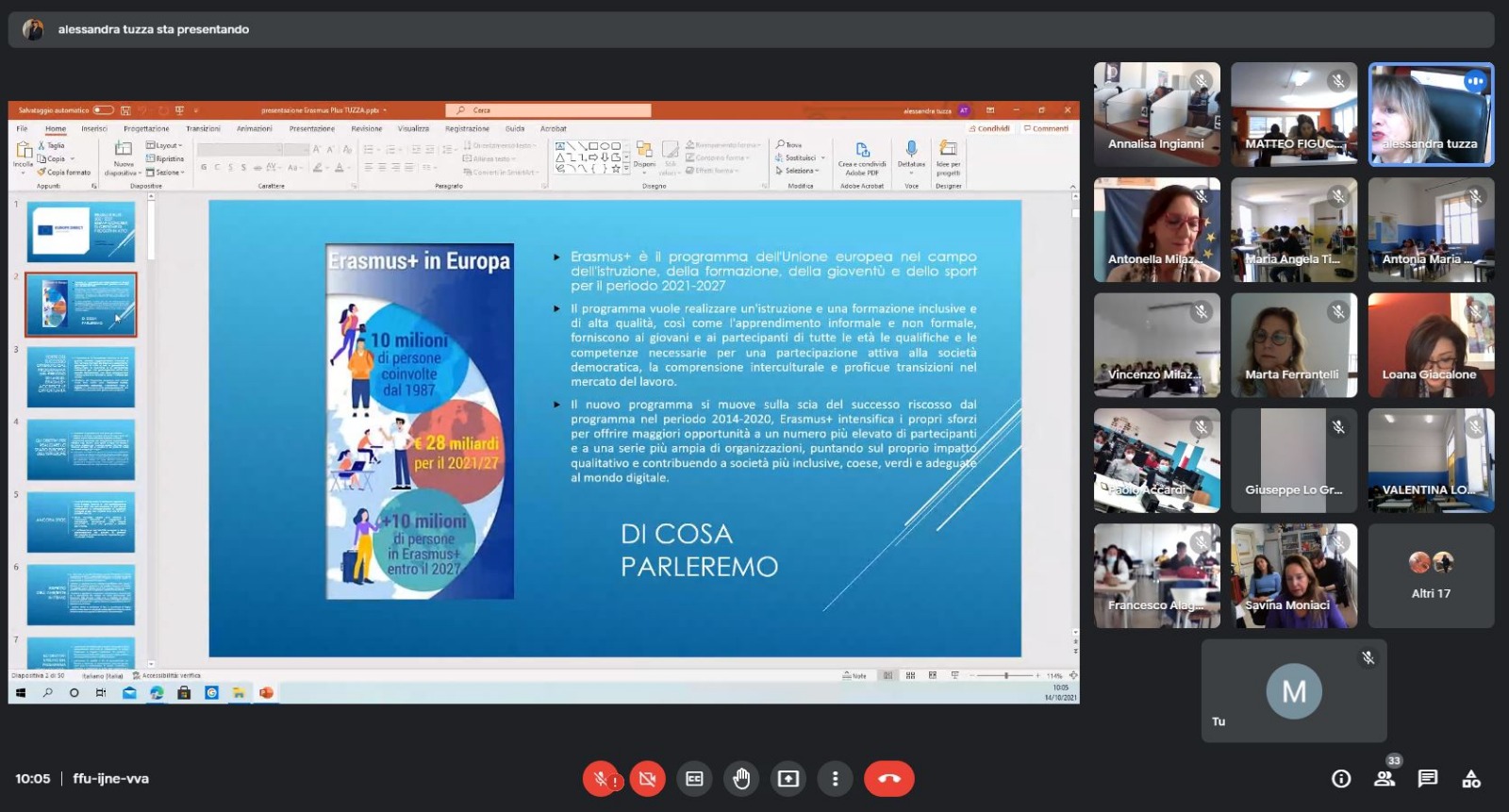Switch to the Animazioni ribbon tab

click(254, 128)
